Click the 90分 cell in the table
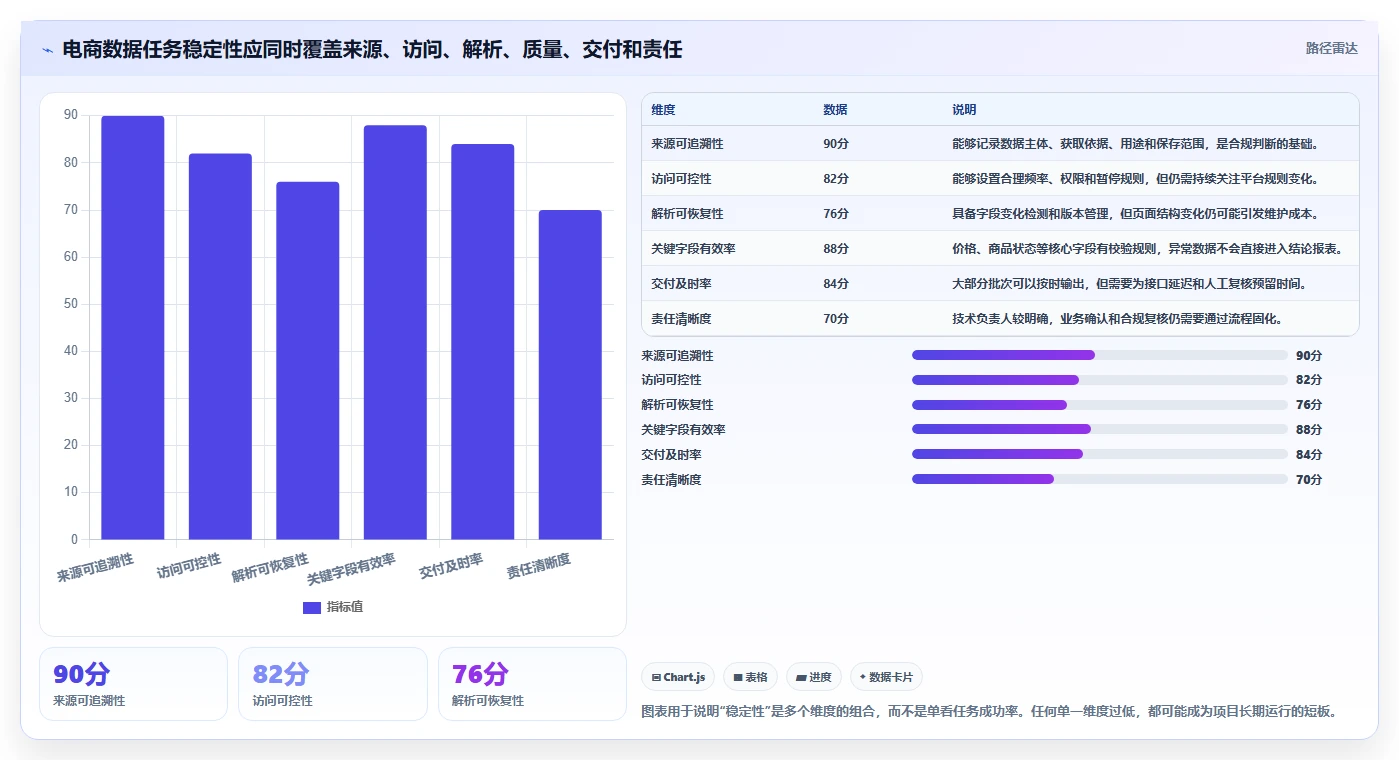The height and width of the screenshot is (760, 1399). [x=836, y=144]
